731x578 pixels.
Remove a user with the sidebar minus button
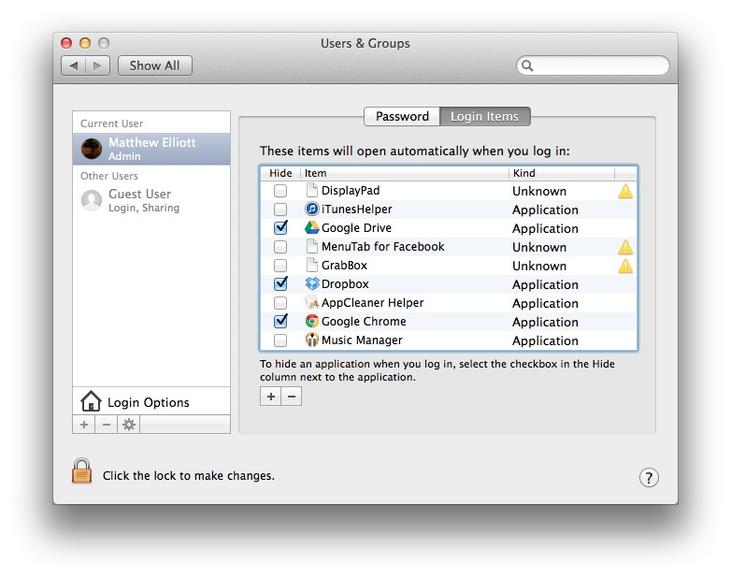[x=106, y=425]
